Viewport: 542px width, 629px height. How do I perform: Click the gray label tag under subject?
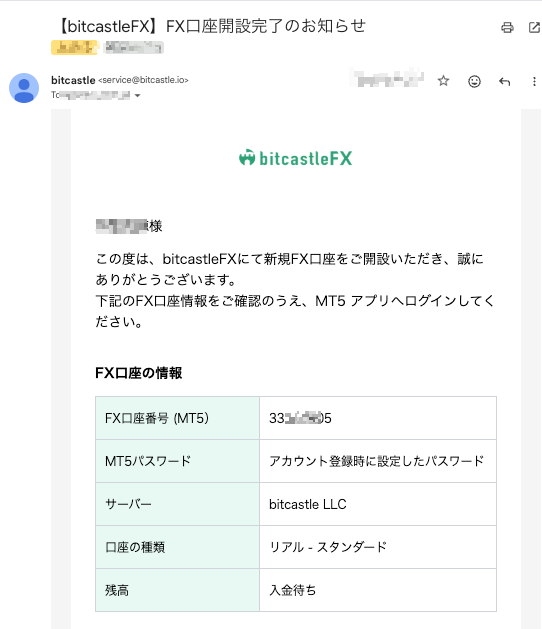[x=134, y=47]
